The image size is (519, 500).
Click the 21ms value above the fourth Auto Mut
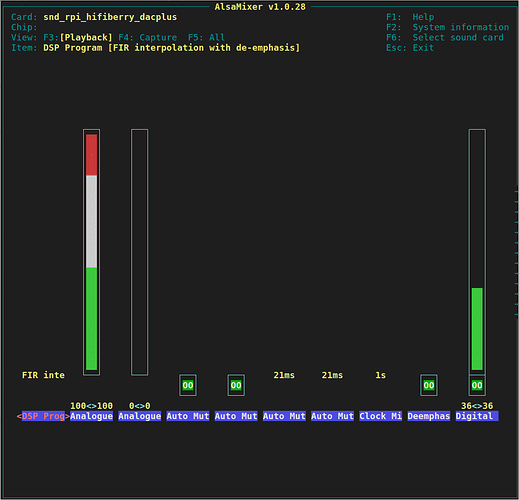tap(332, 375)
